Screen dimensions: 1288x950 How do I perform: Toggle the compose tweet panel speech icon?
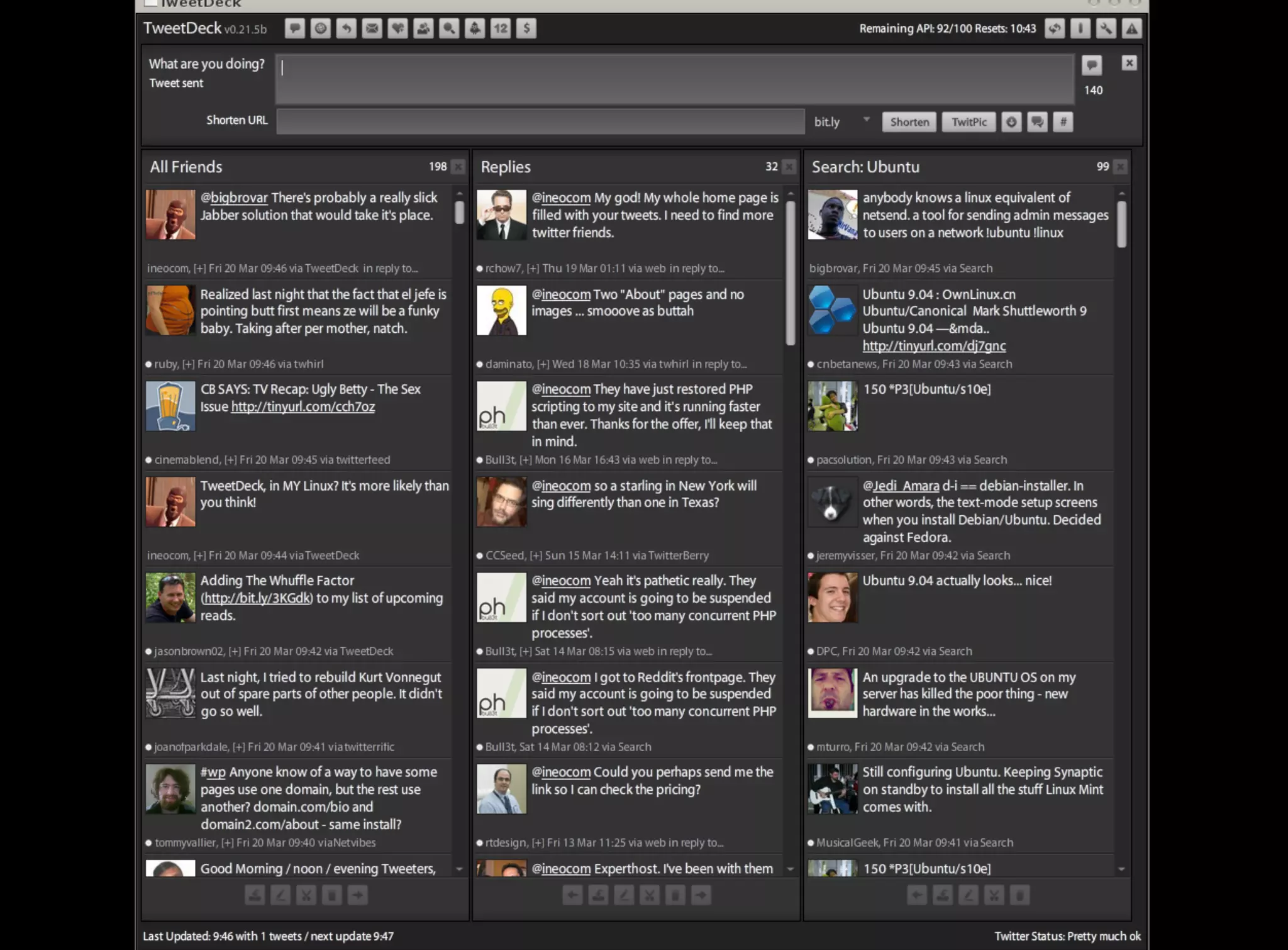click(x=294, y=28)
